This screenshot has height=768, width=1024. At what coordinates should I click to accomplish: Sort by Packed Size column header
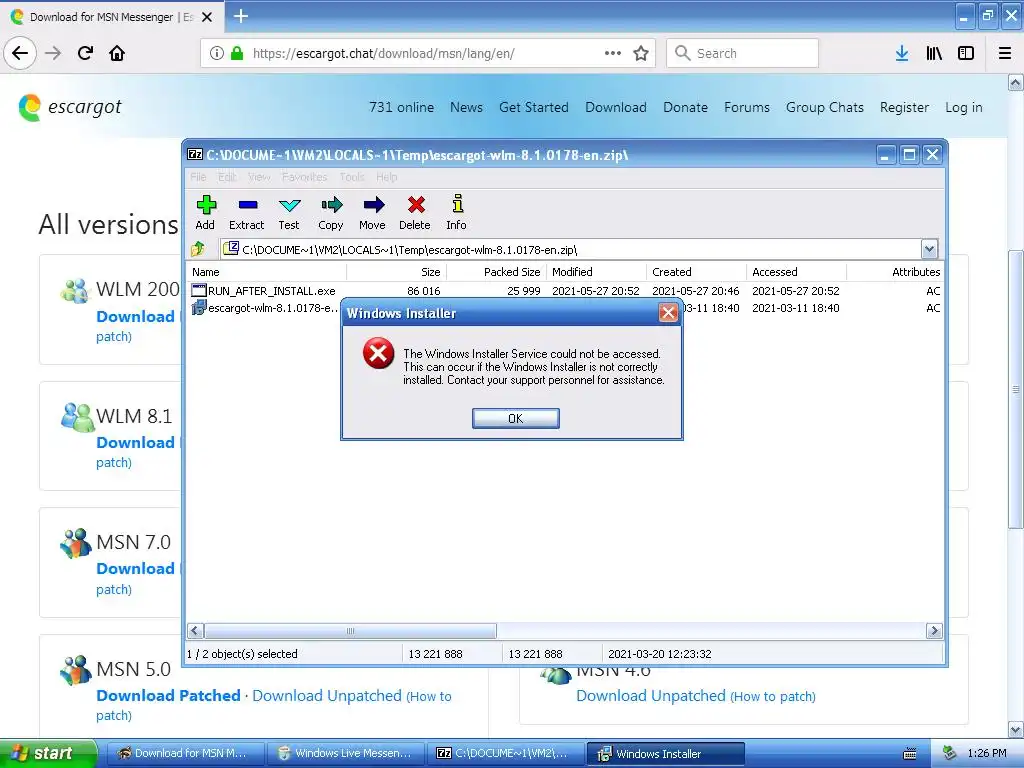pyautogui.click(x=496, y=272)
